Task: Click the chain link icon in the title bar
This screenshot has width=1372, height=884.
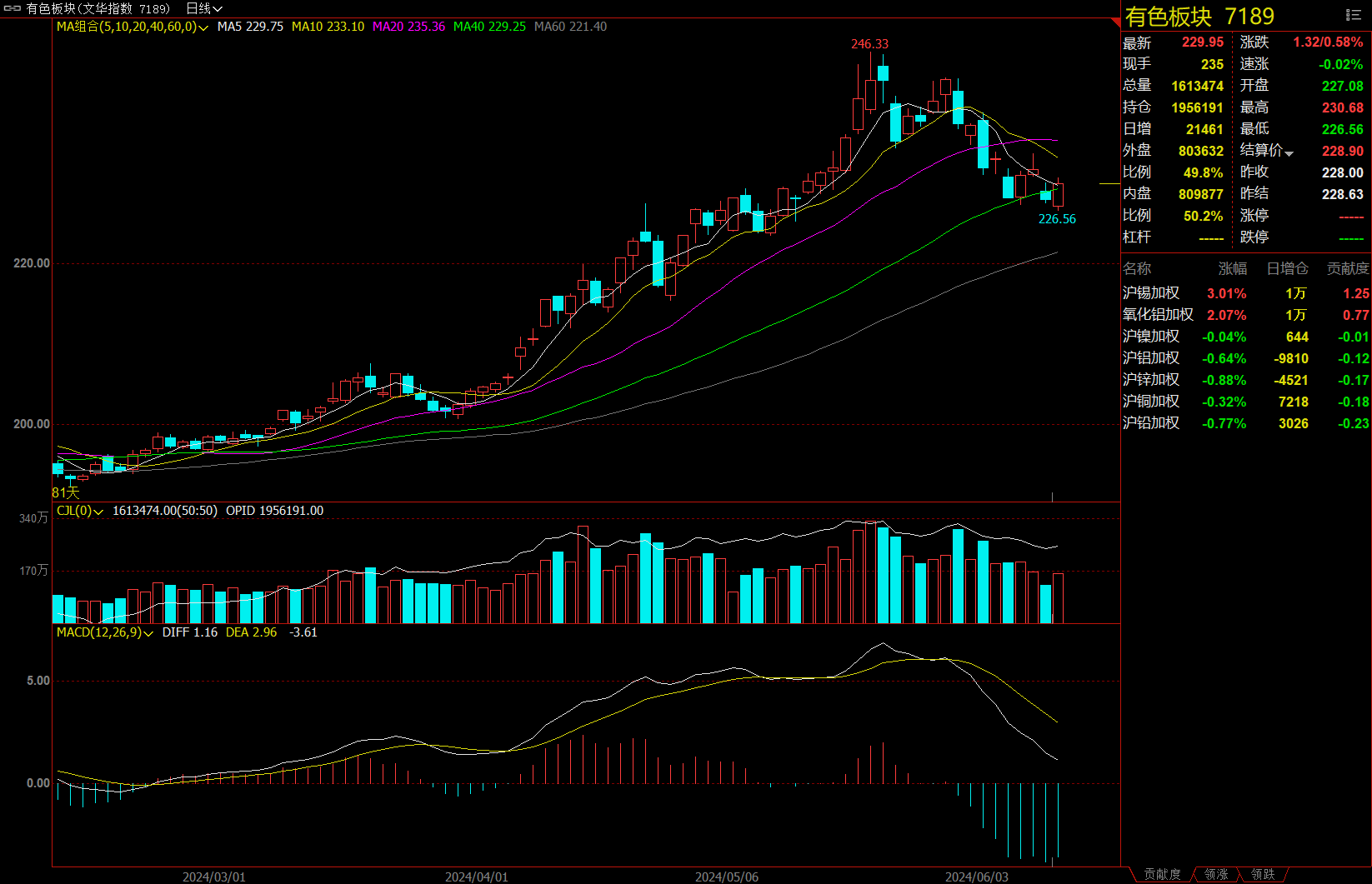Action: tap(13, 8)
